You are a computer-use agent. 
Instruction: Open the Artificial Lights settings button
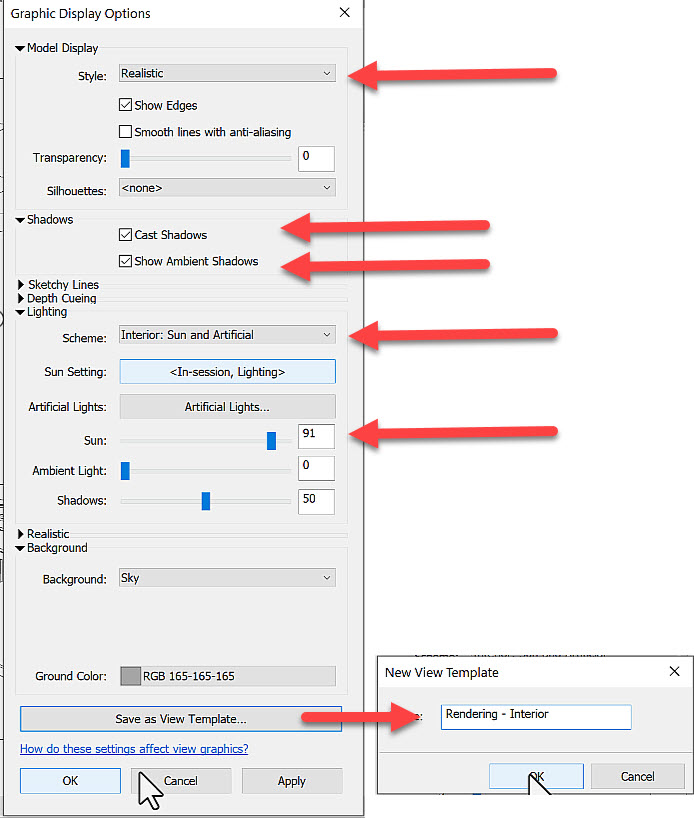pyautogui.click(x=227, y=407)
